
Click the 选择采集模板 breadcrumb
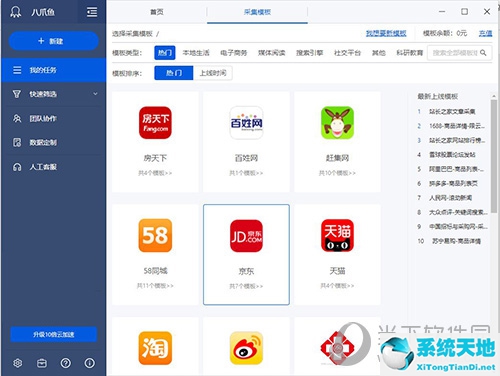(132, 33)
